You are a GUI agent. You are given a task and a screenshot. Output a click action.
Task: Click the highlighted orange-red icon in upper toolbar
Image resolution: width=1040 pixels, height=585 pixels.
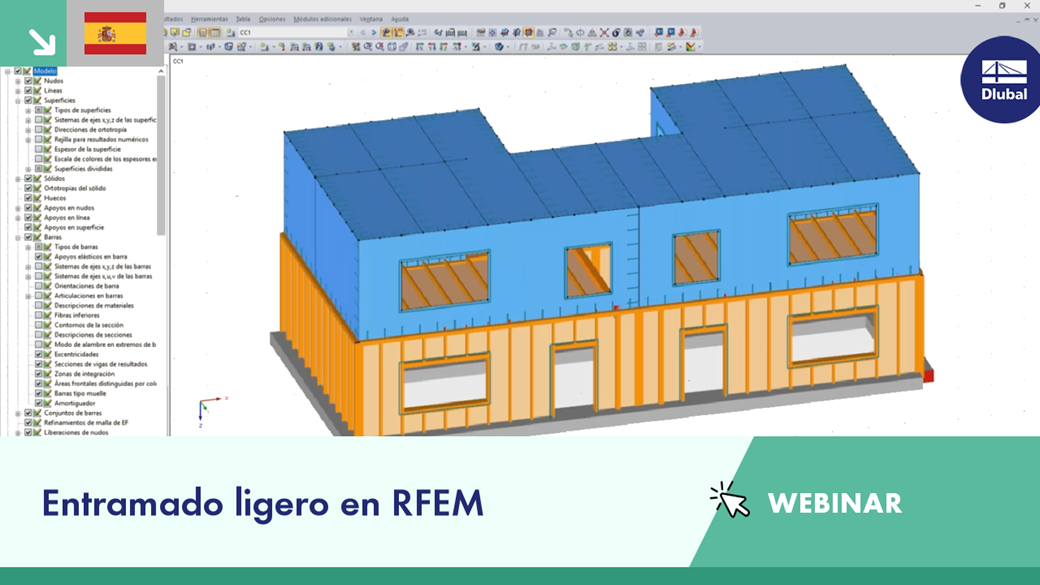pyautogui.click(x=529, y=32)
